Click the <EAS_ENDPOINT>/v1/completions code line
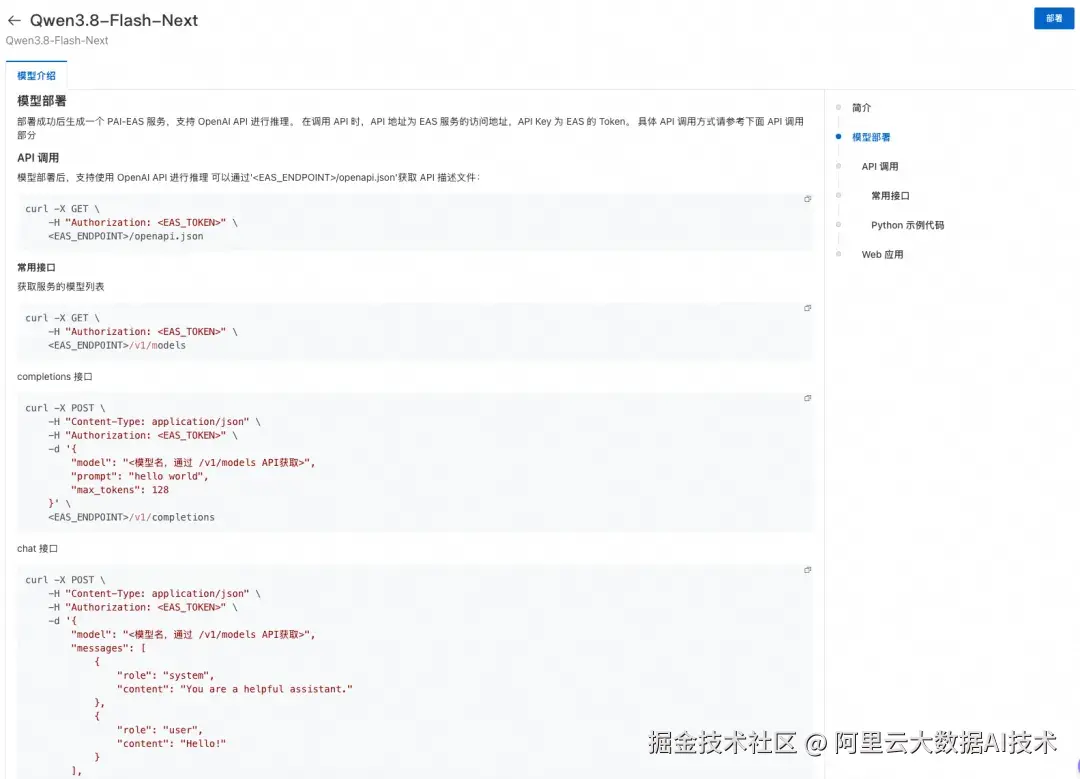 click(131, 517)
